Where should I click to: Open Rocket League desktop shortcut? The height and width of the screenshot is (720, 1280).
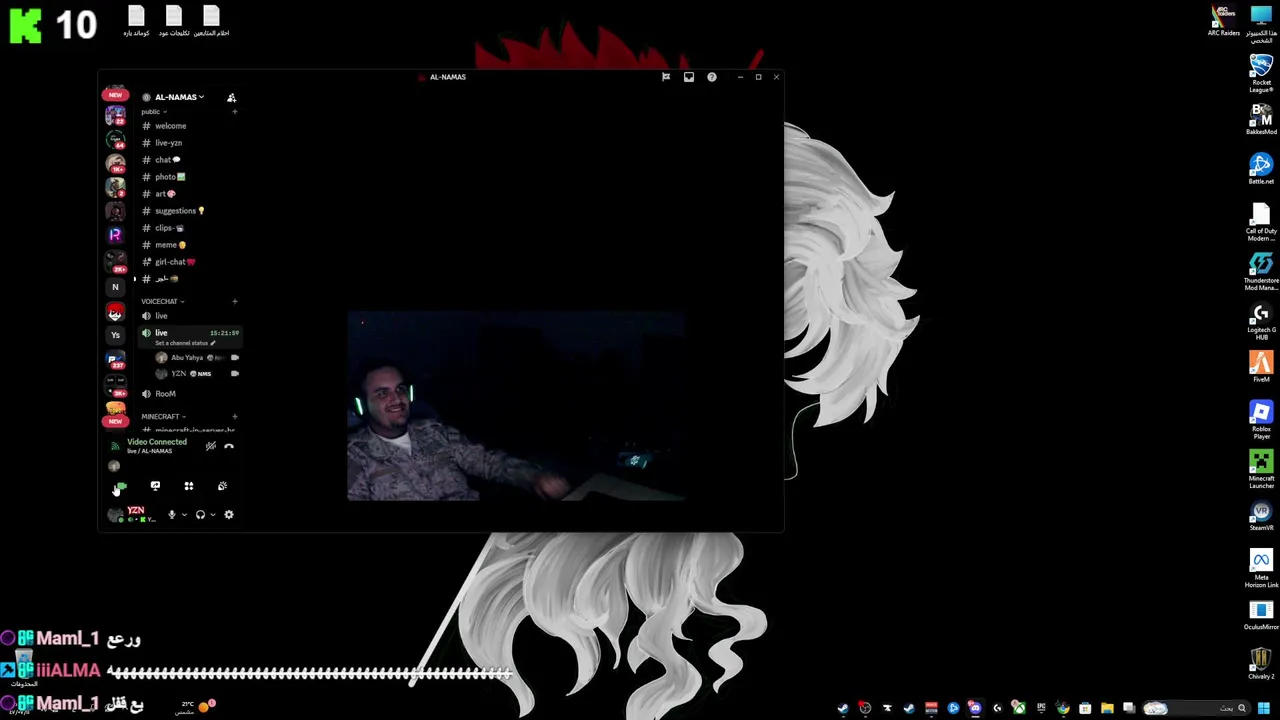1261,72
